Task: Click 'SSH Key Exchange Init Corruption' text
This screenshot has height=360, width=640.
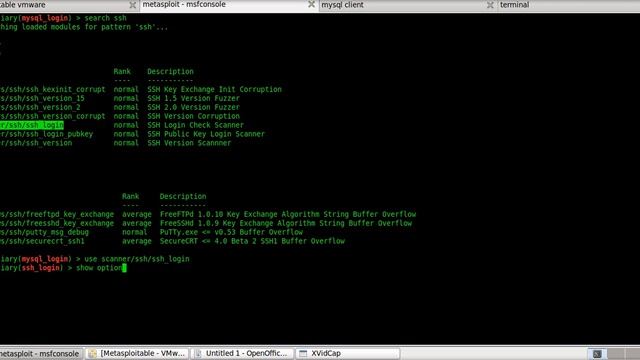Action: click(214, 89)
